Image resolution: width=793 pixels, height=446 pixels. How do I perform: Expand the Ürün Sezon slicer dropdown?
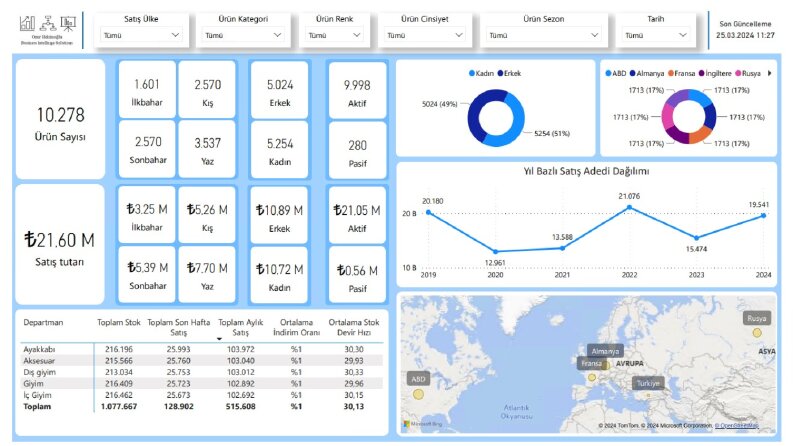coord(543,35)
